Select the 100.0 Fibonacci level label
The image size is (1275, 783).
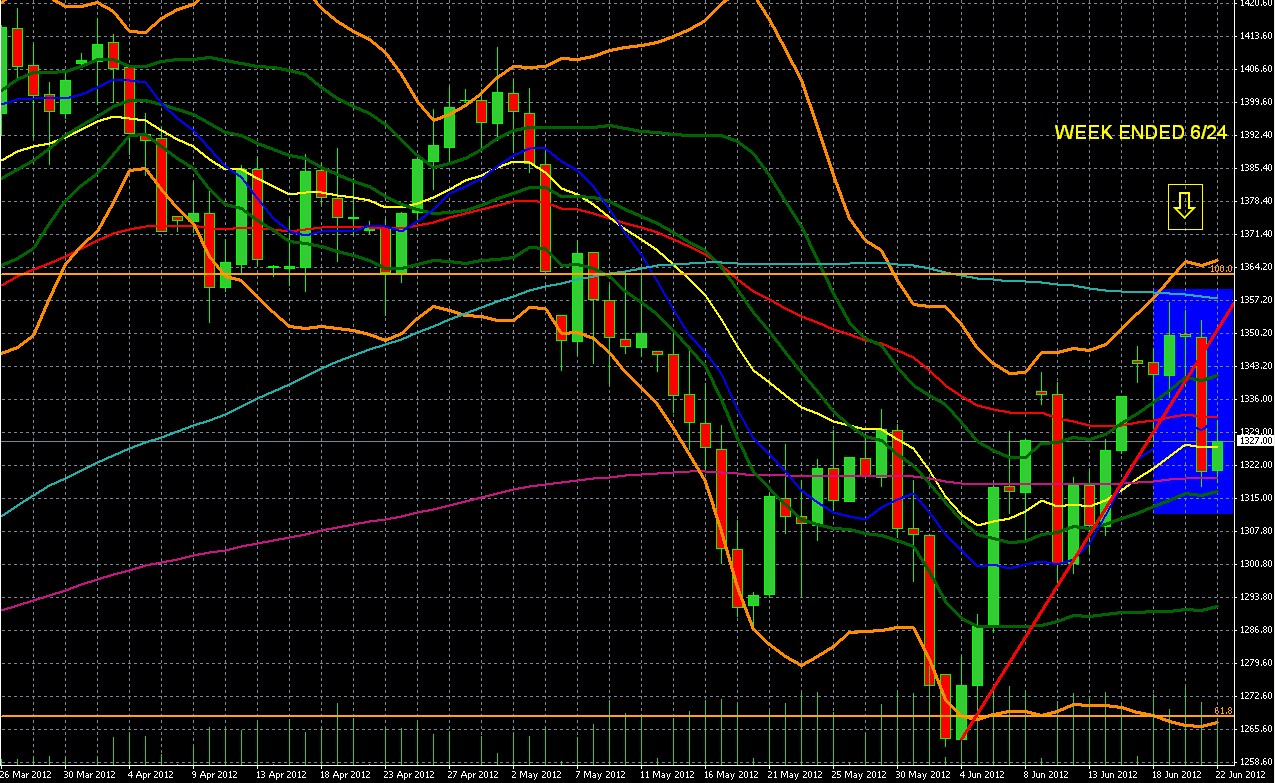click(1218, 268)
